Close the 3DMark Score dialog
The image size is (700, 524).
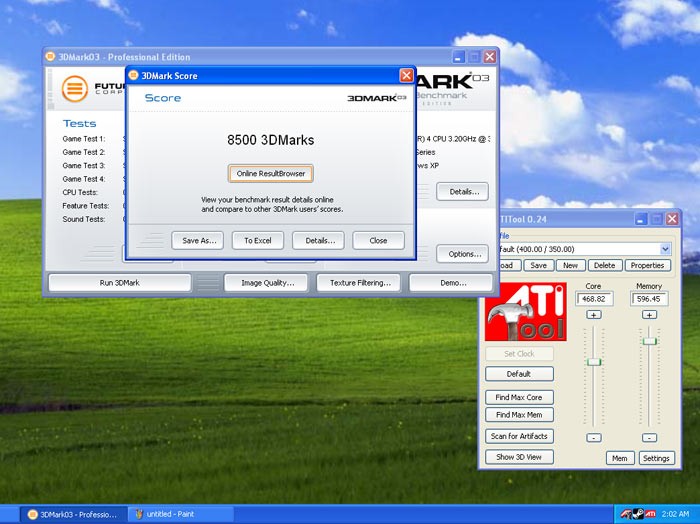coord(406,75)
